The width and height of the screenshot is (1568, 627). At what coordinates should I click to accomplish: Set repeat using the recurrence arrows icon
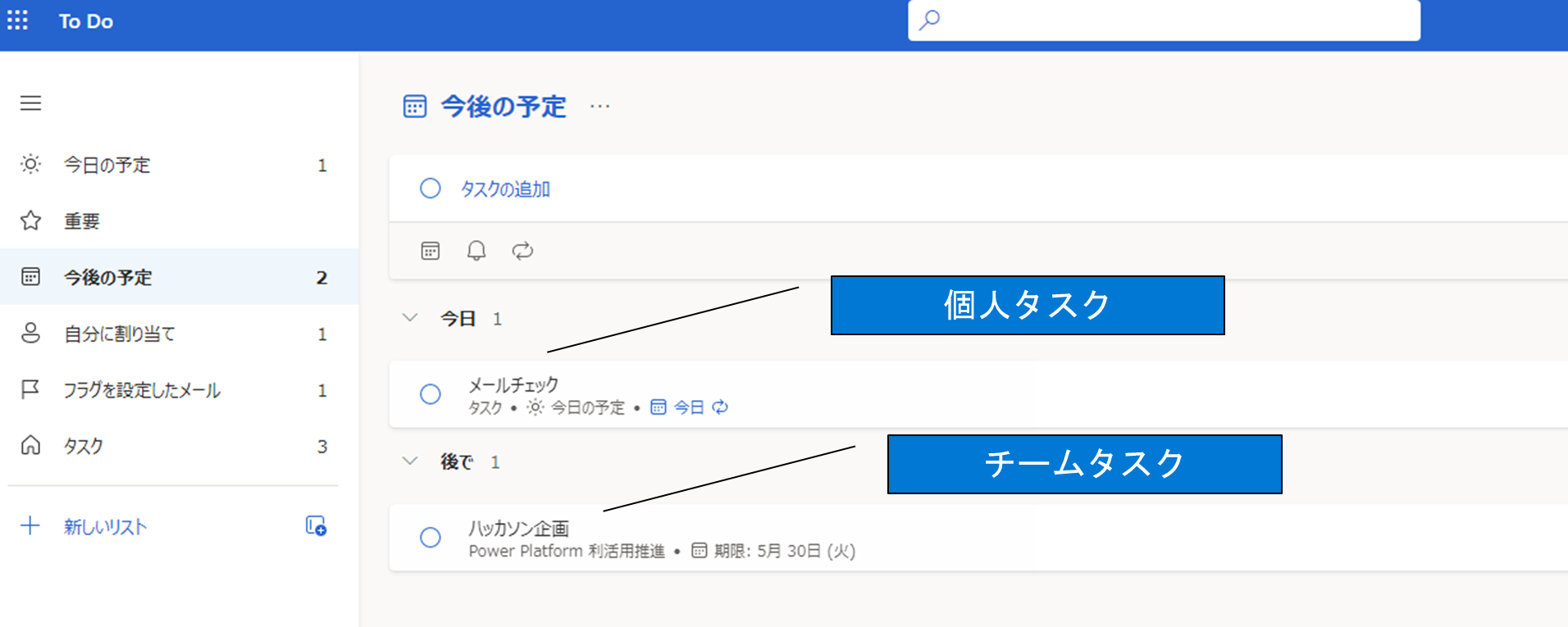[522, 251]
